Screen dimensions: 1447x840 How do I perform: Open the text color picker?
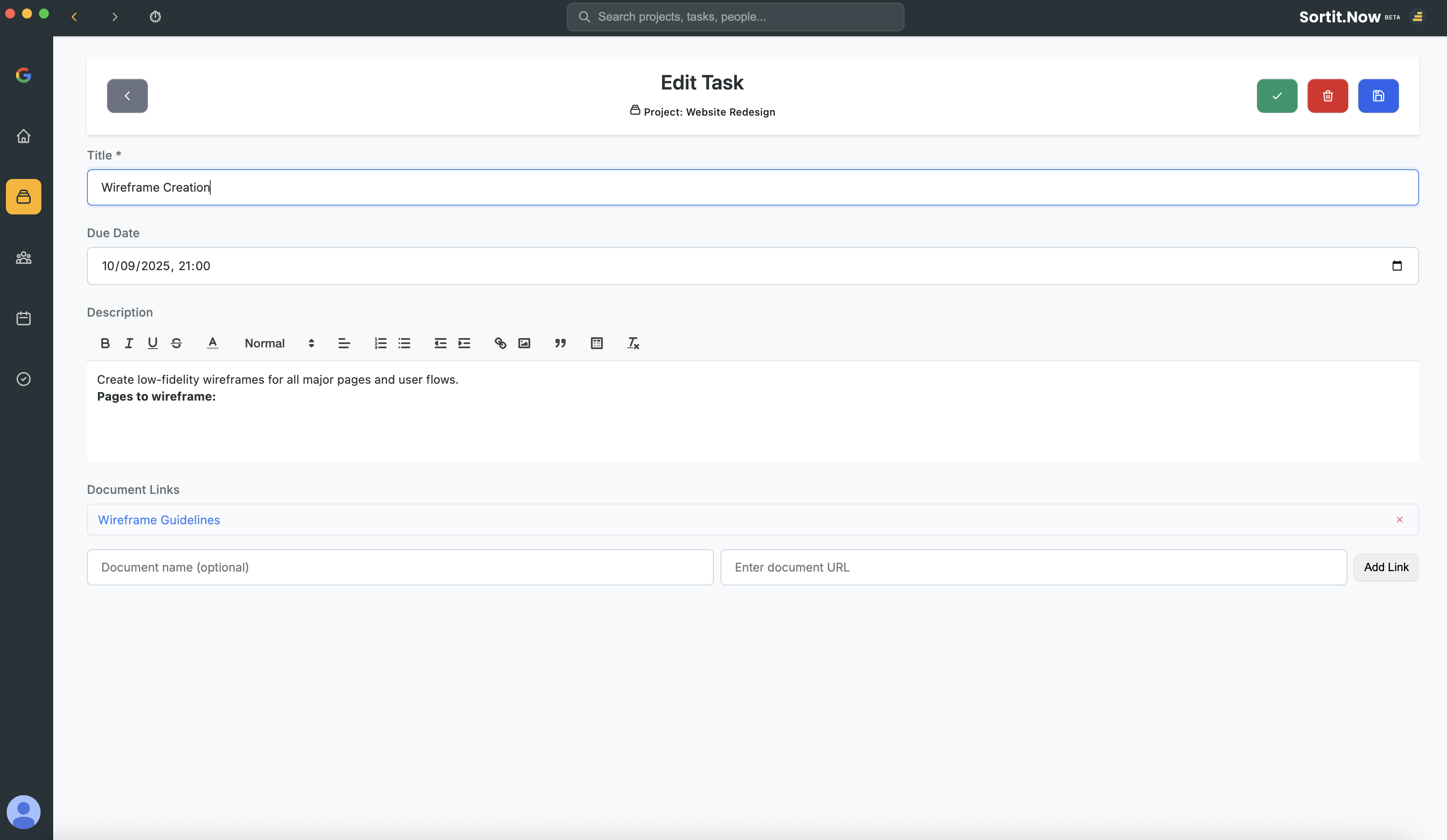pos(212,343)
